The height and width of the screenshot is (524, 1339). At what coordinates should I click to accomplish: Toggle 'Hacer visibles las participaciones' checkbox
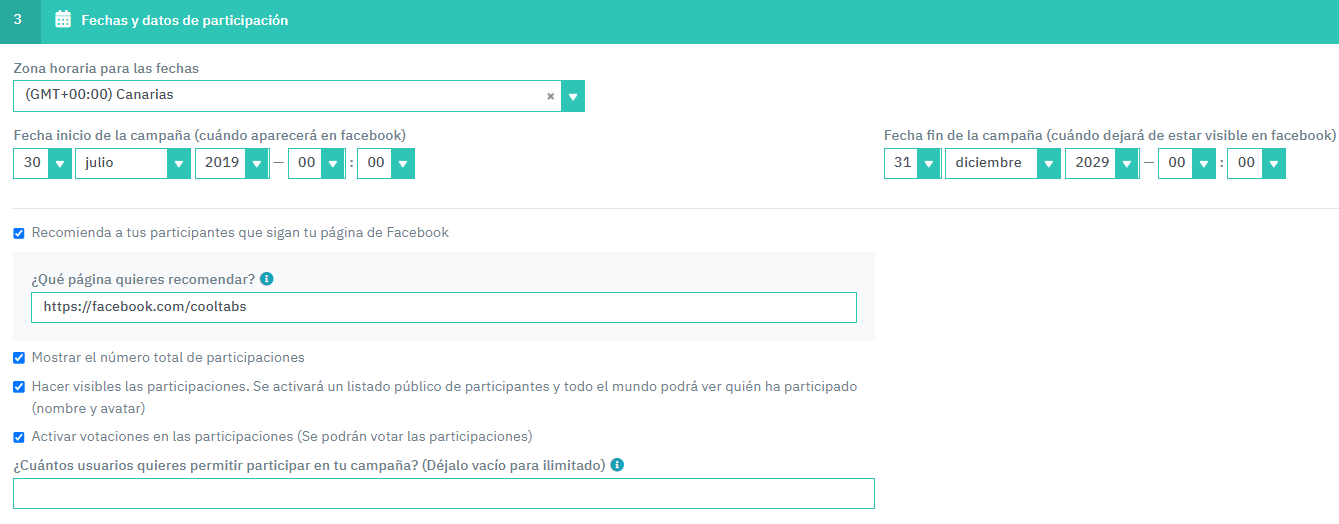[19, 387]
